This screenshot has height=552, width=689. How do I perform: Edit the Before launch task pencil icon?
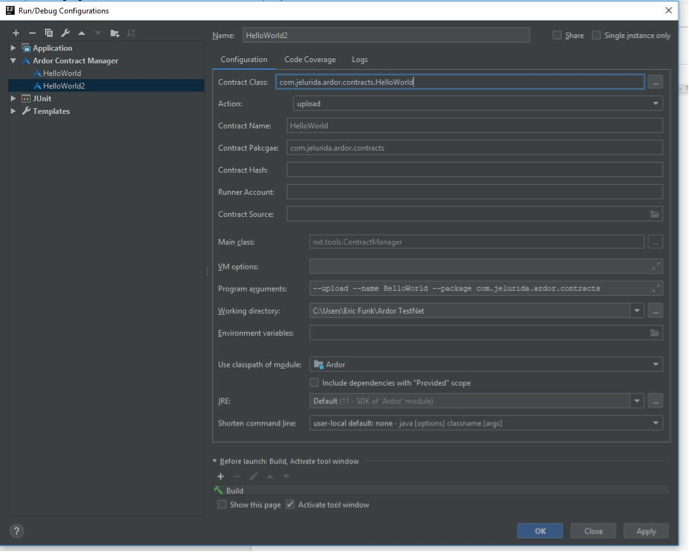click(x=254, y=476)
